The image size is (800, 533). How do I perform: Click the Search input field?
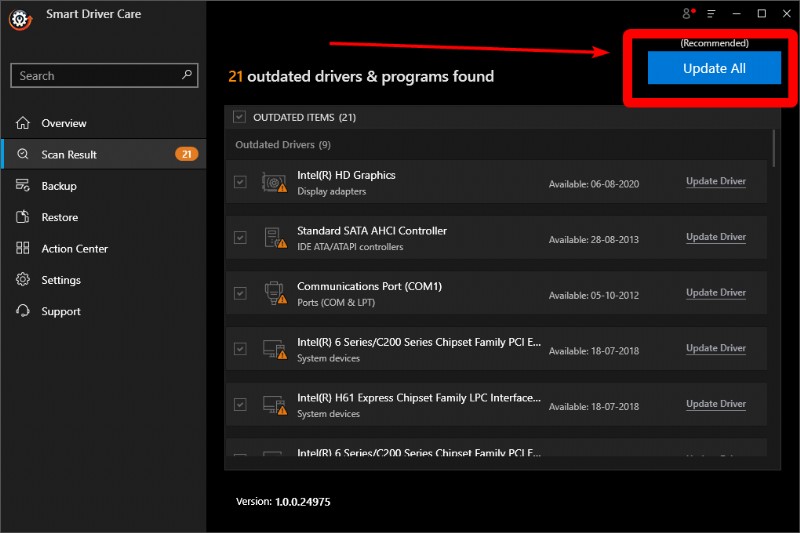104,75
